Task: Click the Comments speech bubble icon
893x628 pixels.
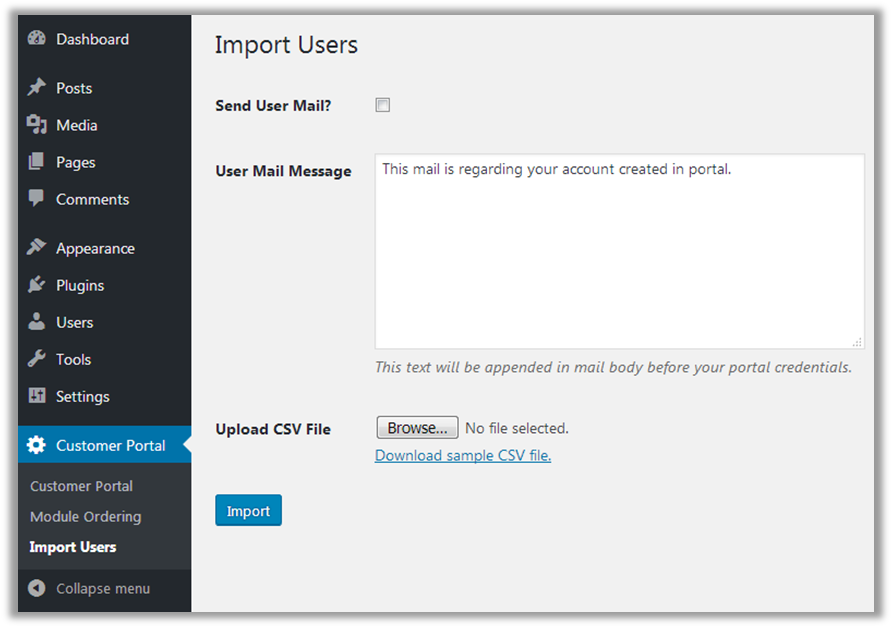Action: click(x=37, y=199)
